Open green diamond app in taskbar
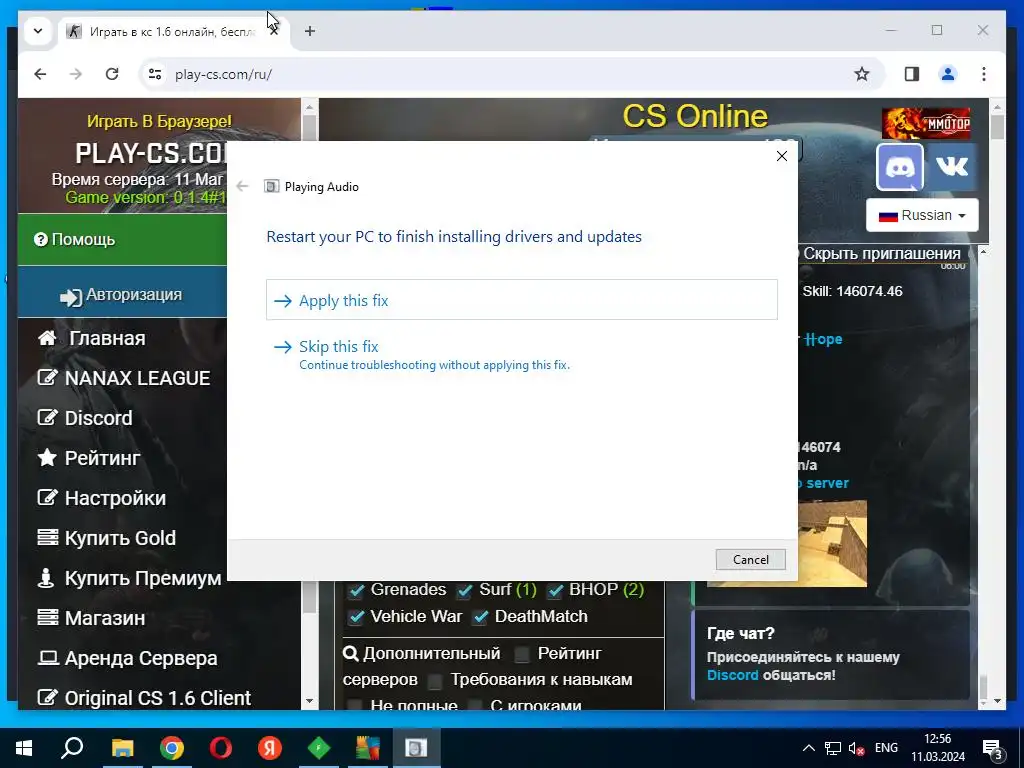 point(319,748)
